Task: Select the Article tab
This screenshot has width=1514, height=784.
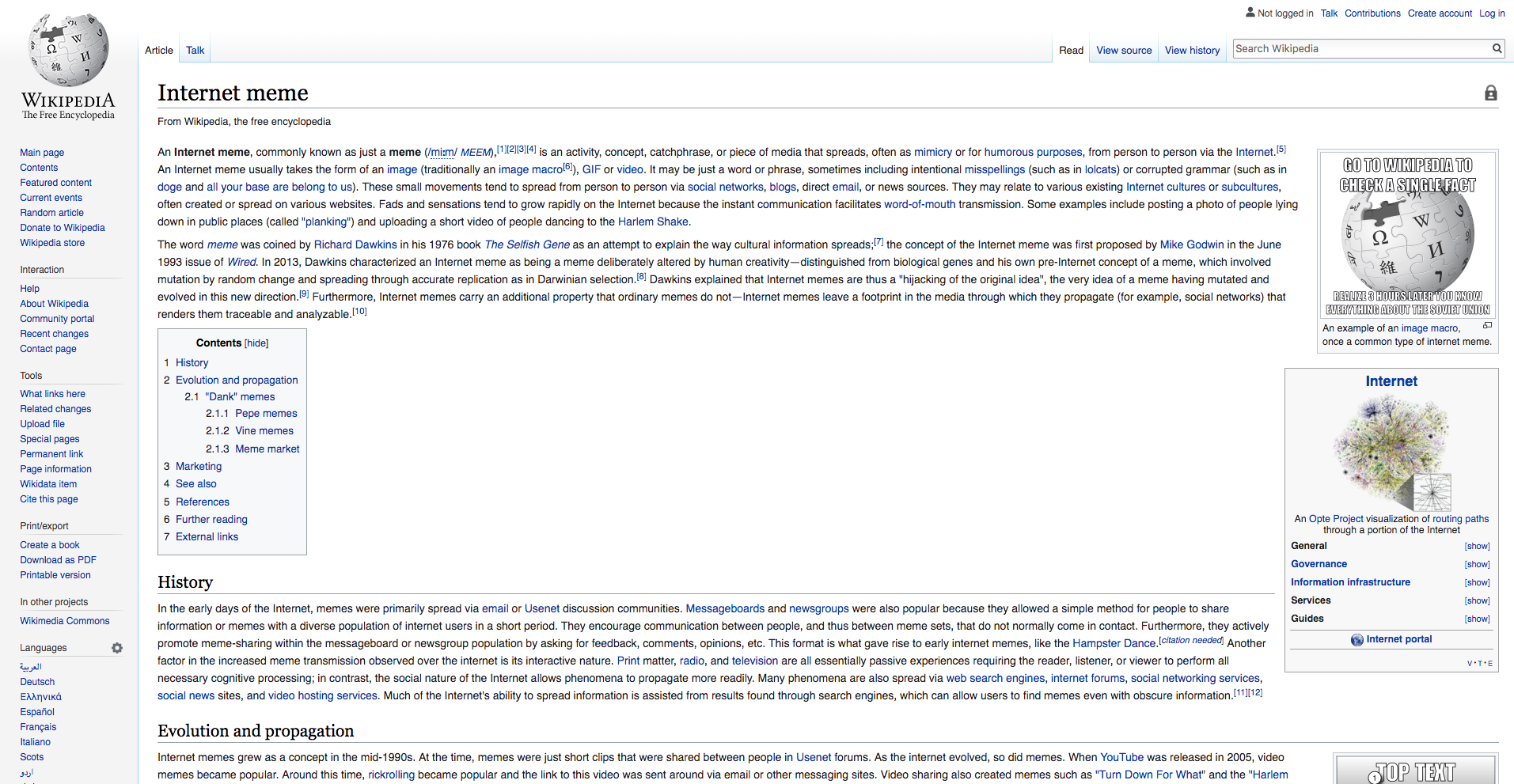Action: tap(159, 50)
